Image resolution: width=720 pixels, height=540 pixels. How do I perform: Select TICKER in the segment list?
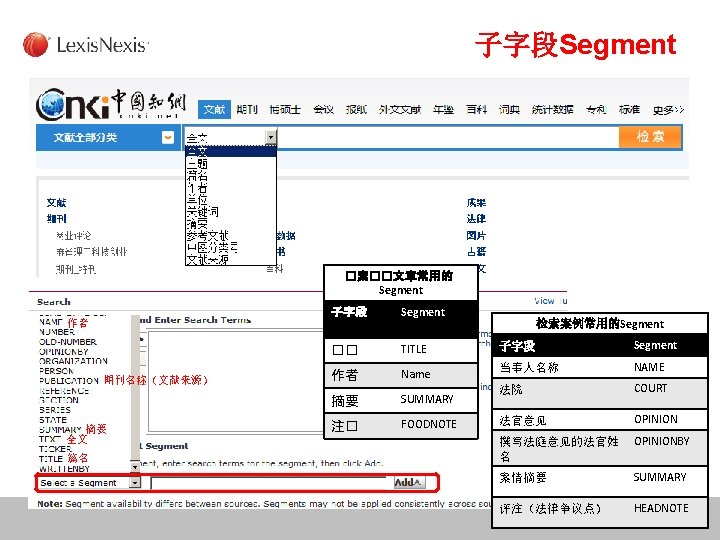55,449
